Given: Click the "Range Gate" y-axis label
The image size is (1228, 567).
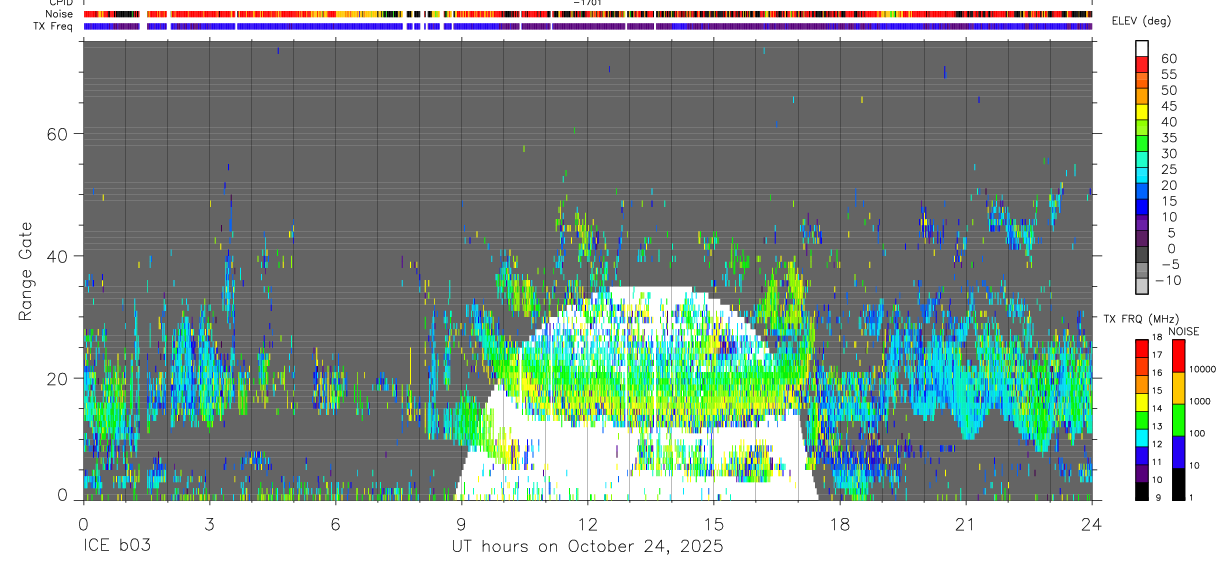Looking at the screenshot, I should click(25, 272).
